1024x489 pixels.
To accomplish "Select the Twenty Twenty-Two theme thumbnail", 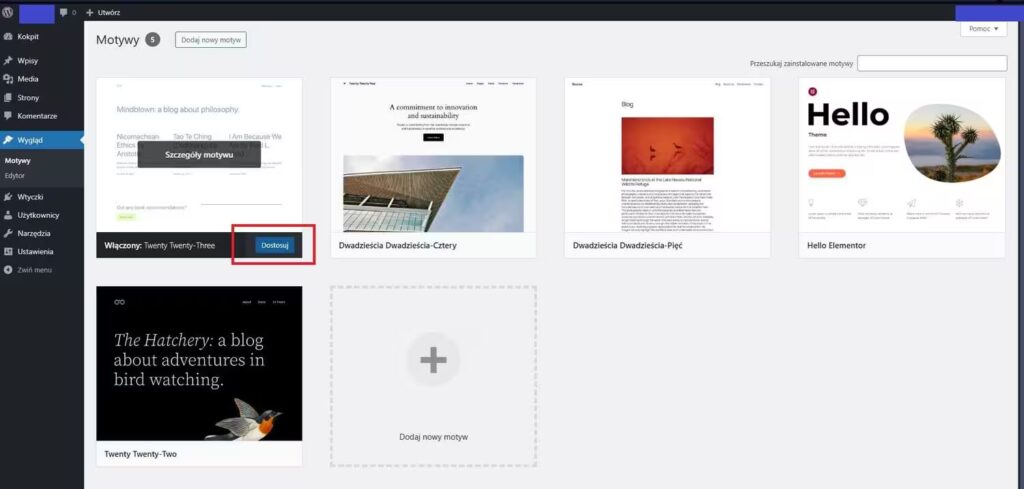I will [199, 363].
